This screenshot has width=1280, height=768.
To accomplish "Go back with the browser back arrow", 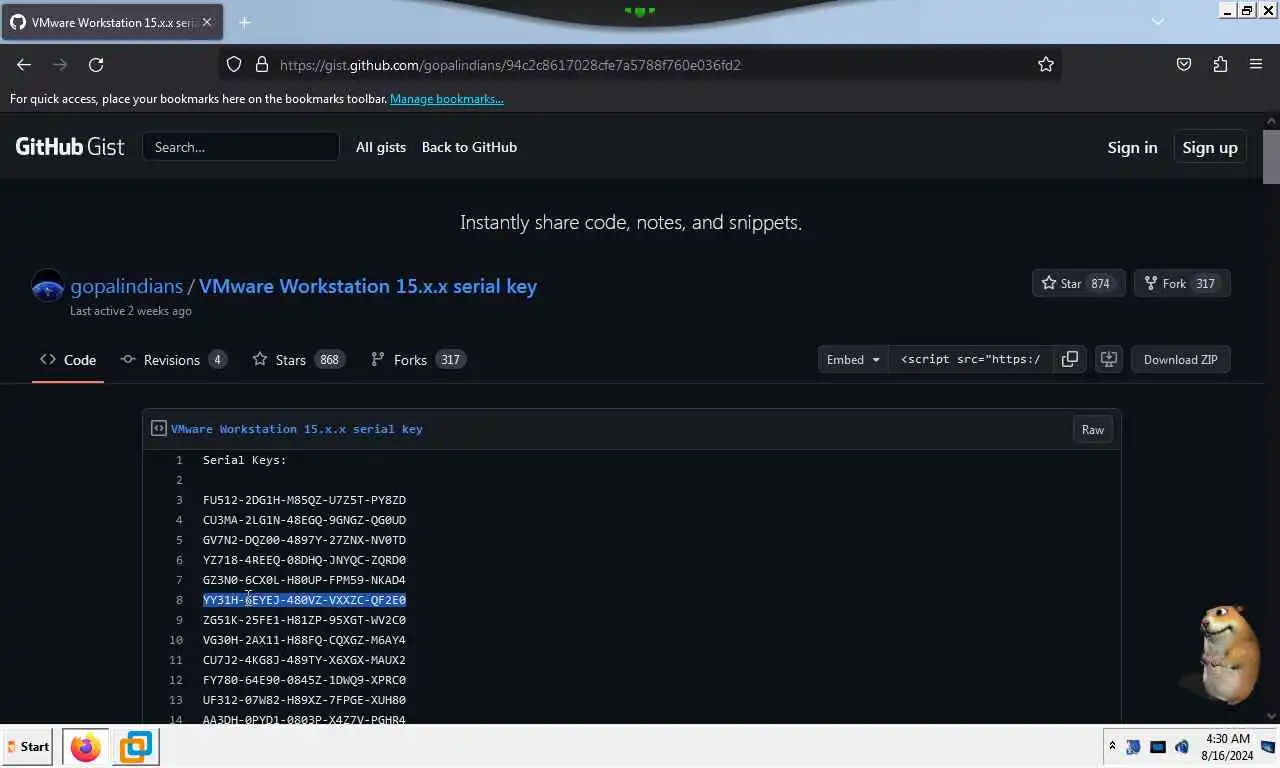I will pyautogui.click(x=24, y=64).
